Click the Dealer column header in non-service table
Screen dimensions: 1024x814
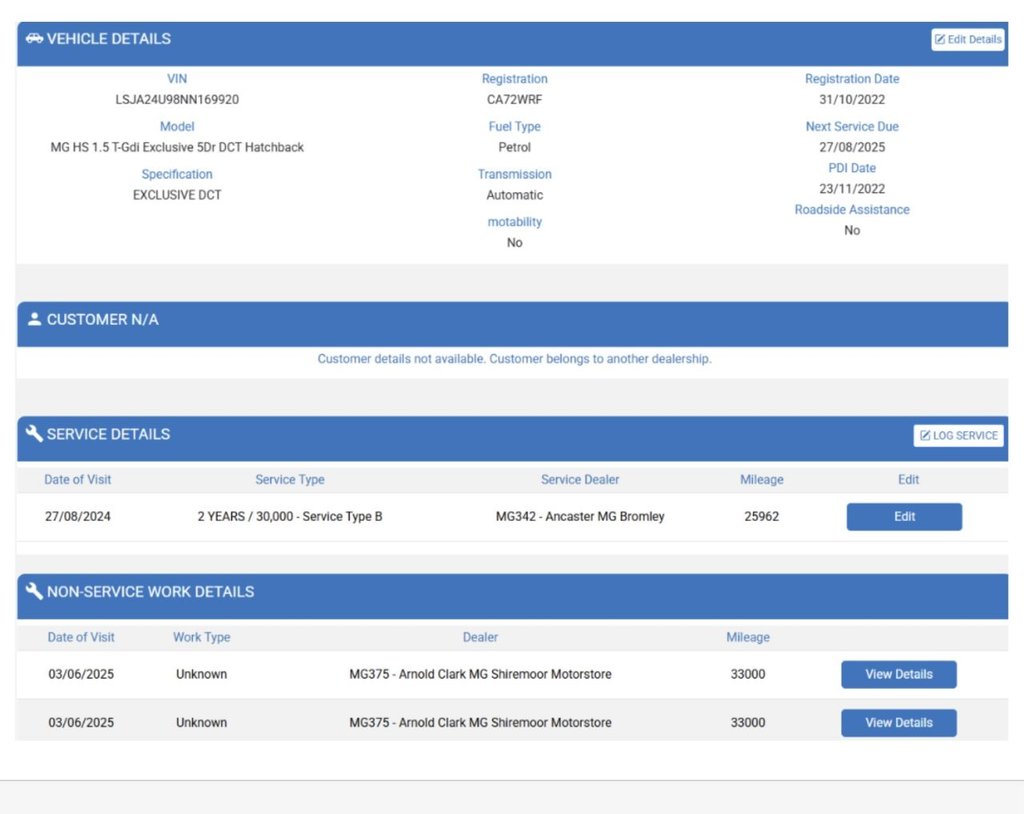[480, 637]
